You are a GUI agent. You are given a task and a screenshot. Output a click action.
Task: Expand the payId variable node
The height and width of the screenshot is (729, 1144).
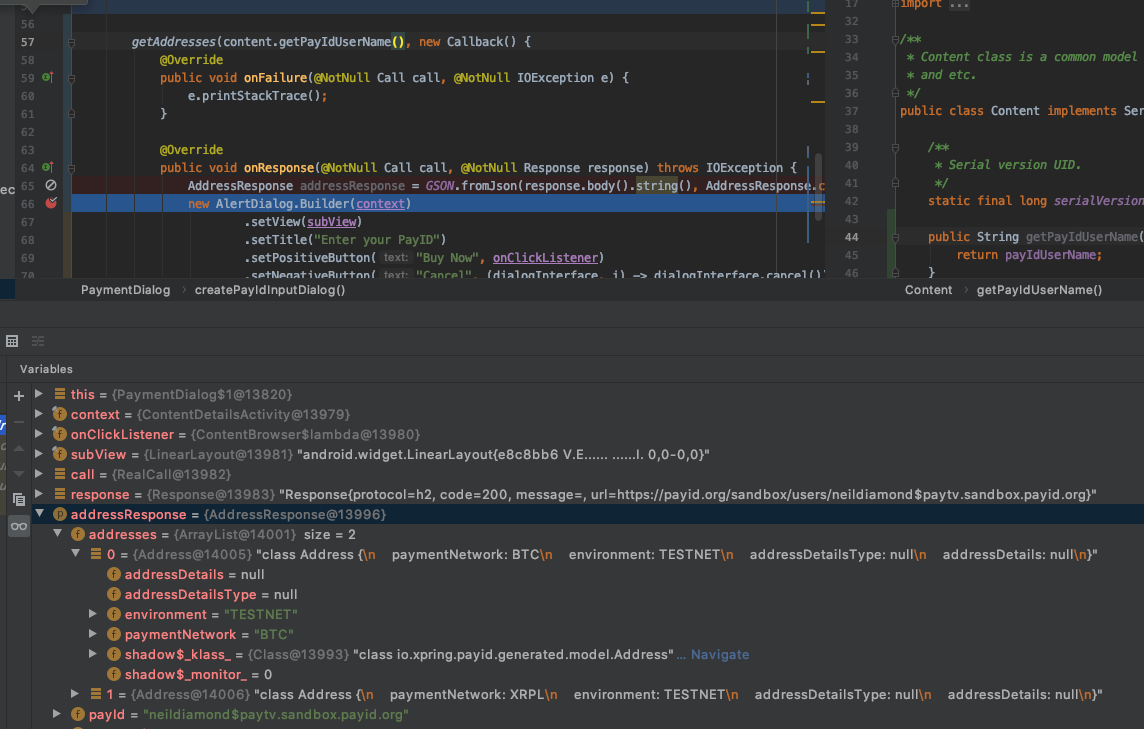tap(57, 714)
